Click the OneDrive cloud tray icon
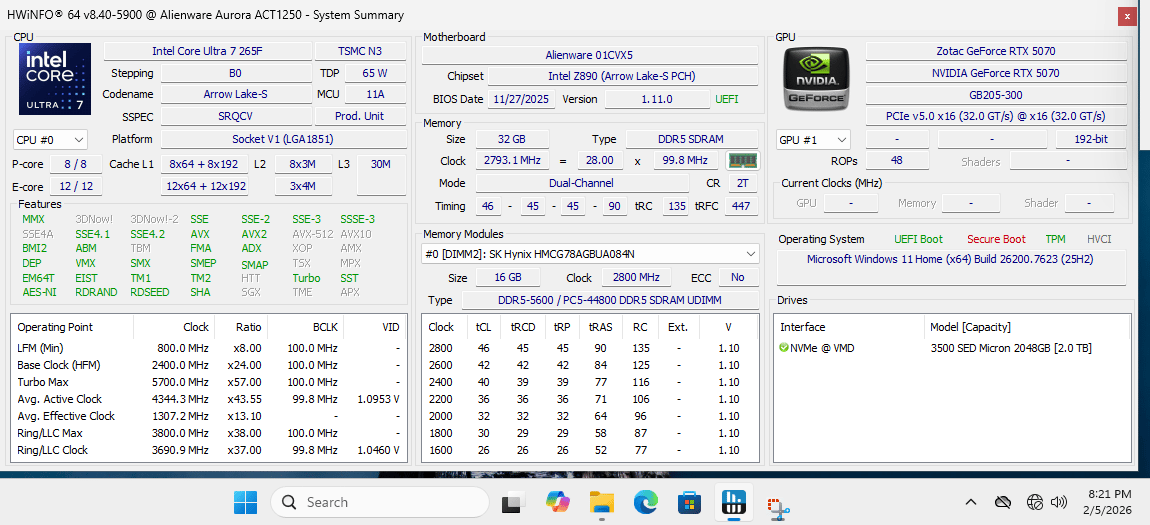The width and height of the screenshot is (1150, 525). (1003, 502)
